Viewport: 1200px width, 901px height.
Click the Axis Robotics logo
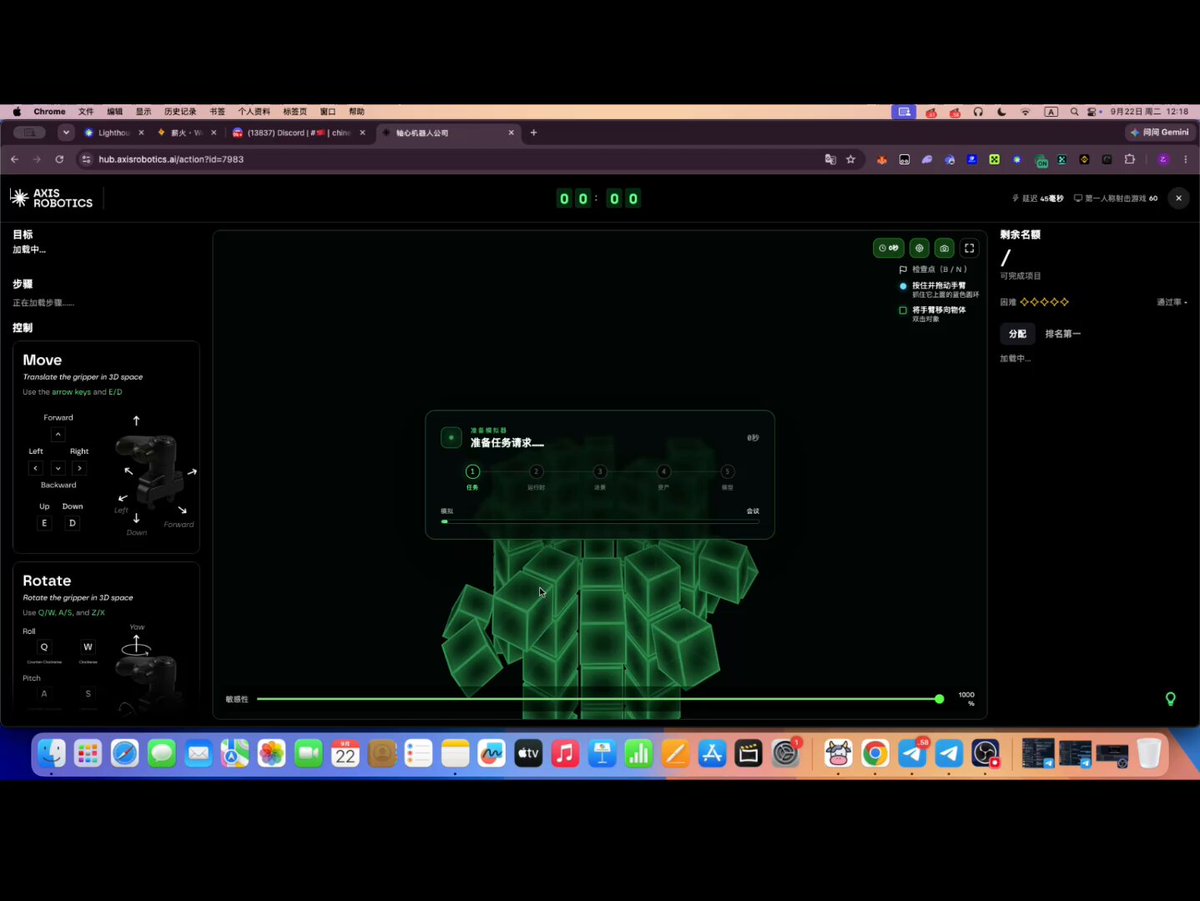(51, 198)
